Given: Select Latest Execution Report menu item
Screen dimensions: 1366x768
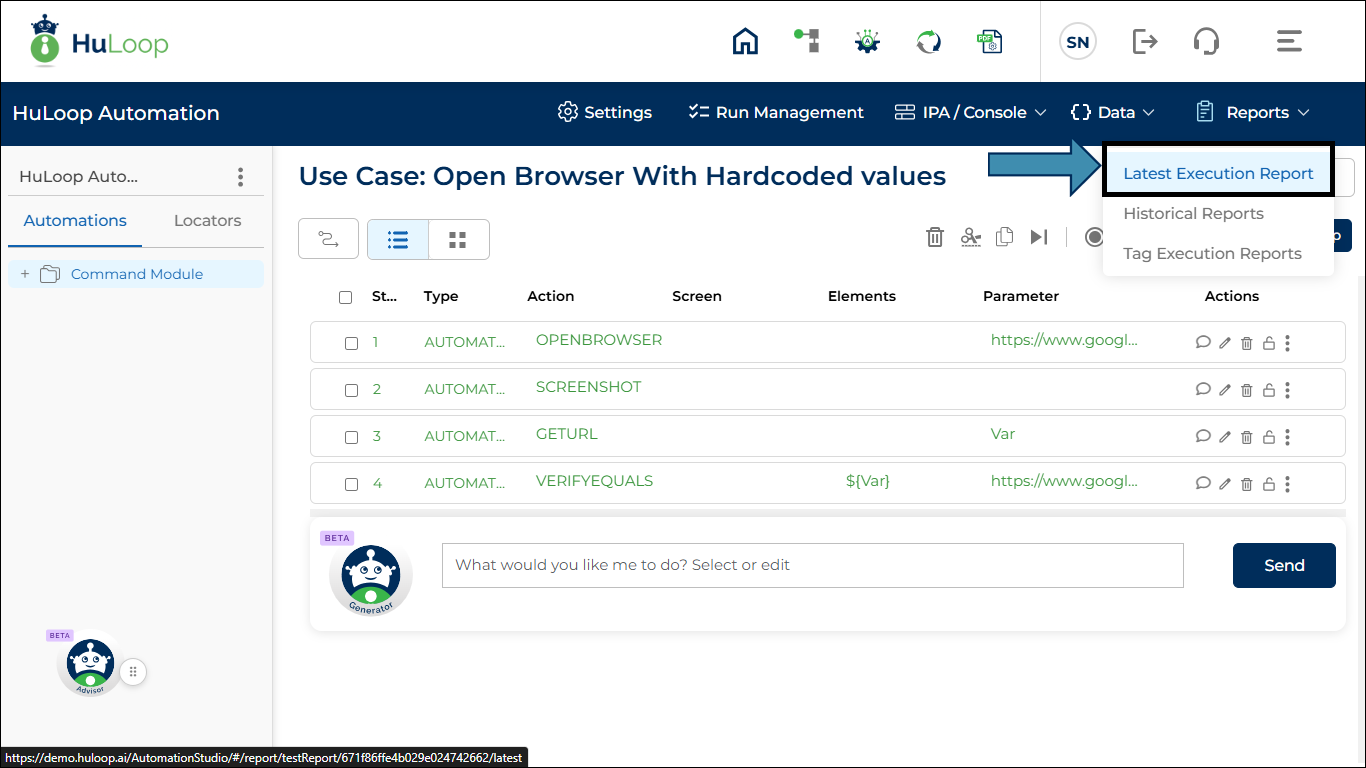Looking at the screenshot, I should pyautogui.click(x=1217, y=174).
